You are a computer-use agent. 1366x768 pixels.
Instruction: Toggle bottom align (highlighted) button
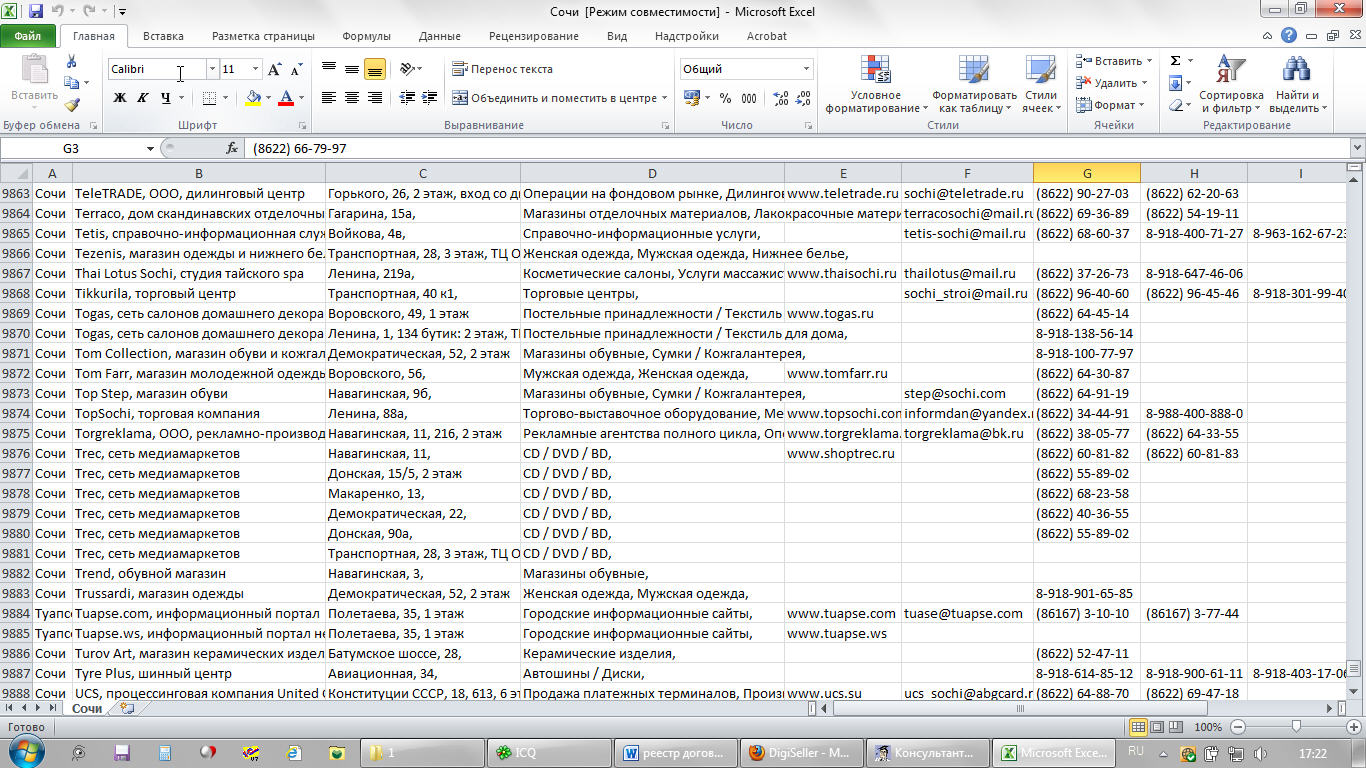point(375,69)
